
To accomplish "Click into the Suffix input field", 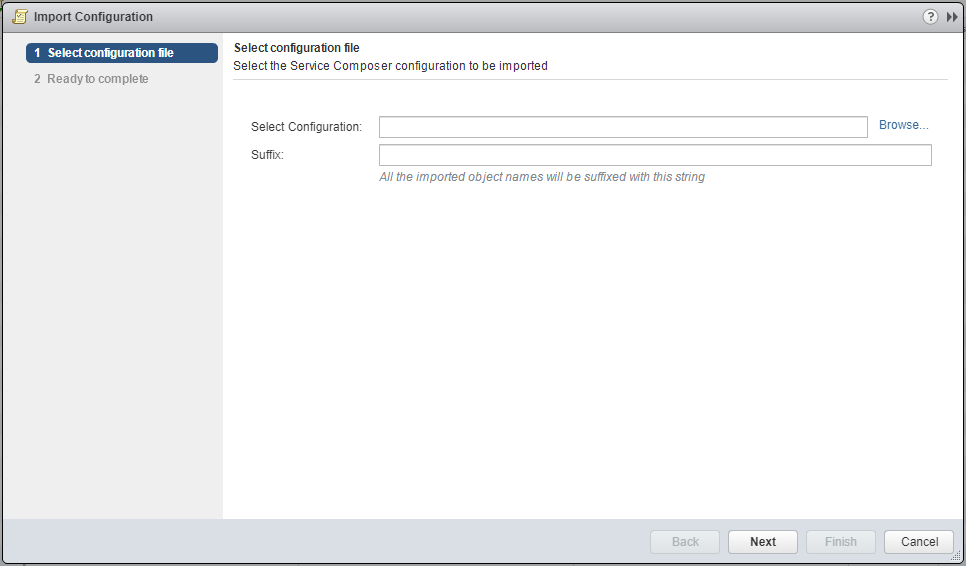I will click(x=654, y=155).
